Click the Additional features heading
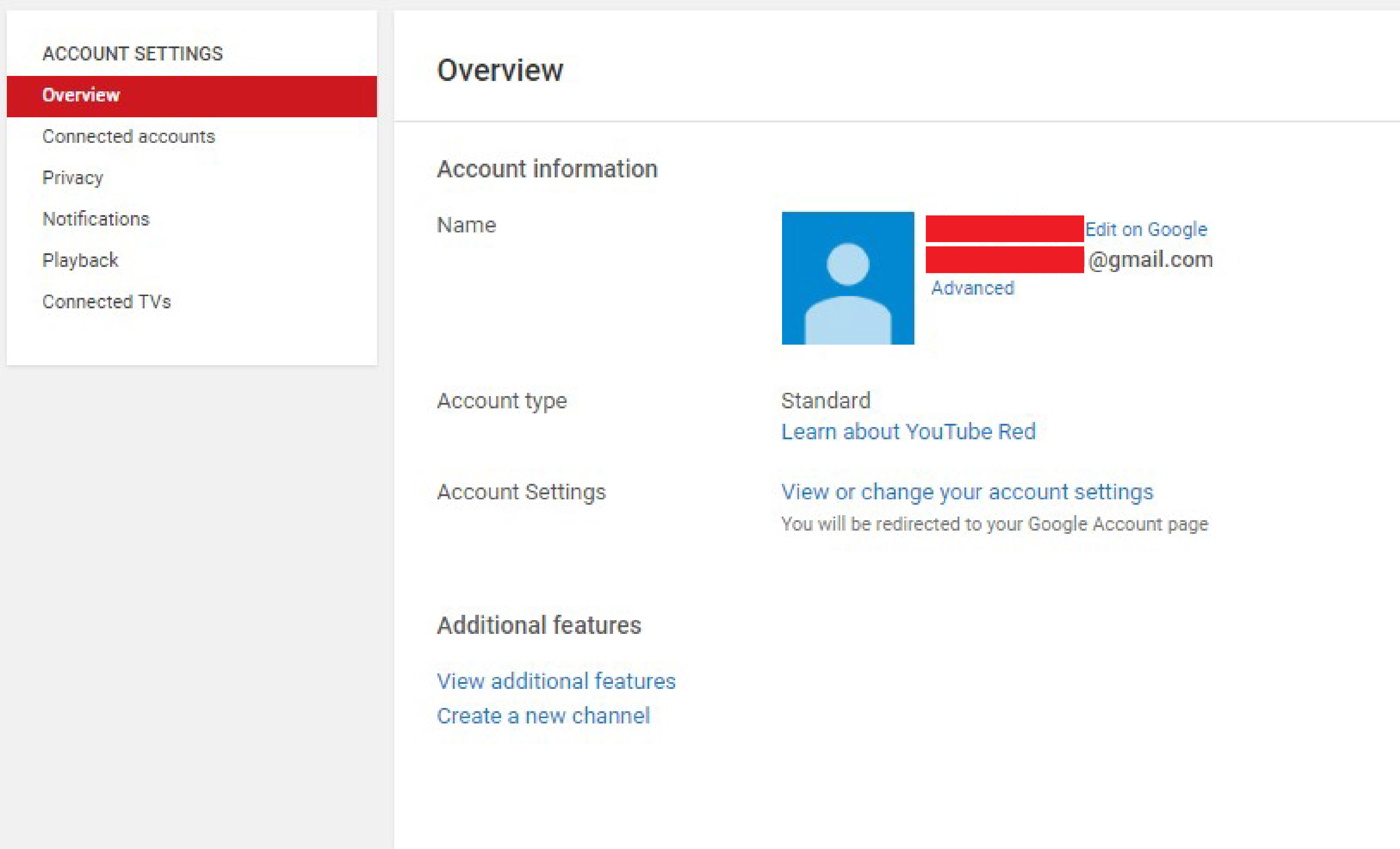The image size is (1400, 849). pyautogui.click(x=538, y=626)
